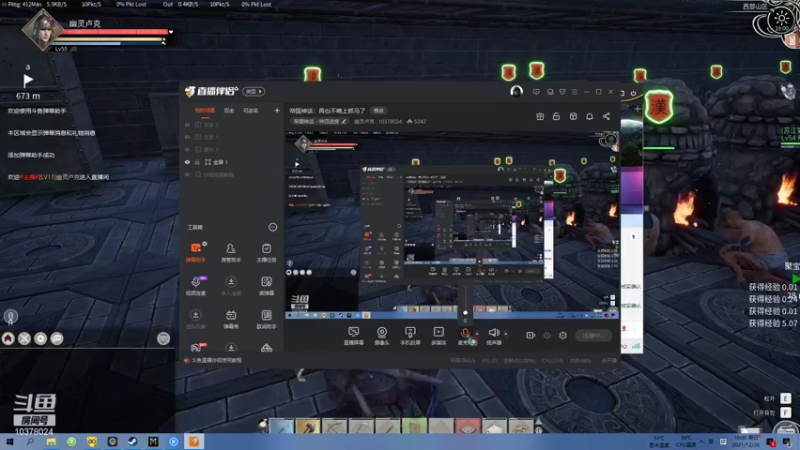Click the weather sun icon in game
The image size is (800, 450).
click(x=781, y=19)
